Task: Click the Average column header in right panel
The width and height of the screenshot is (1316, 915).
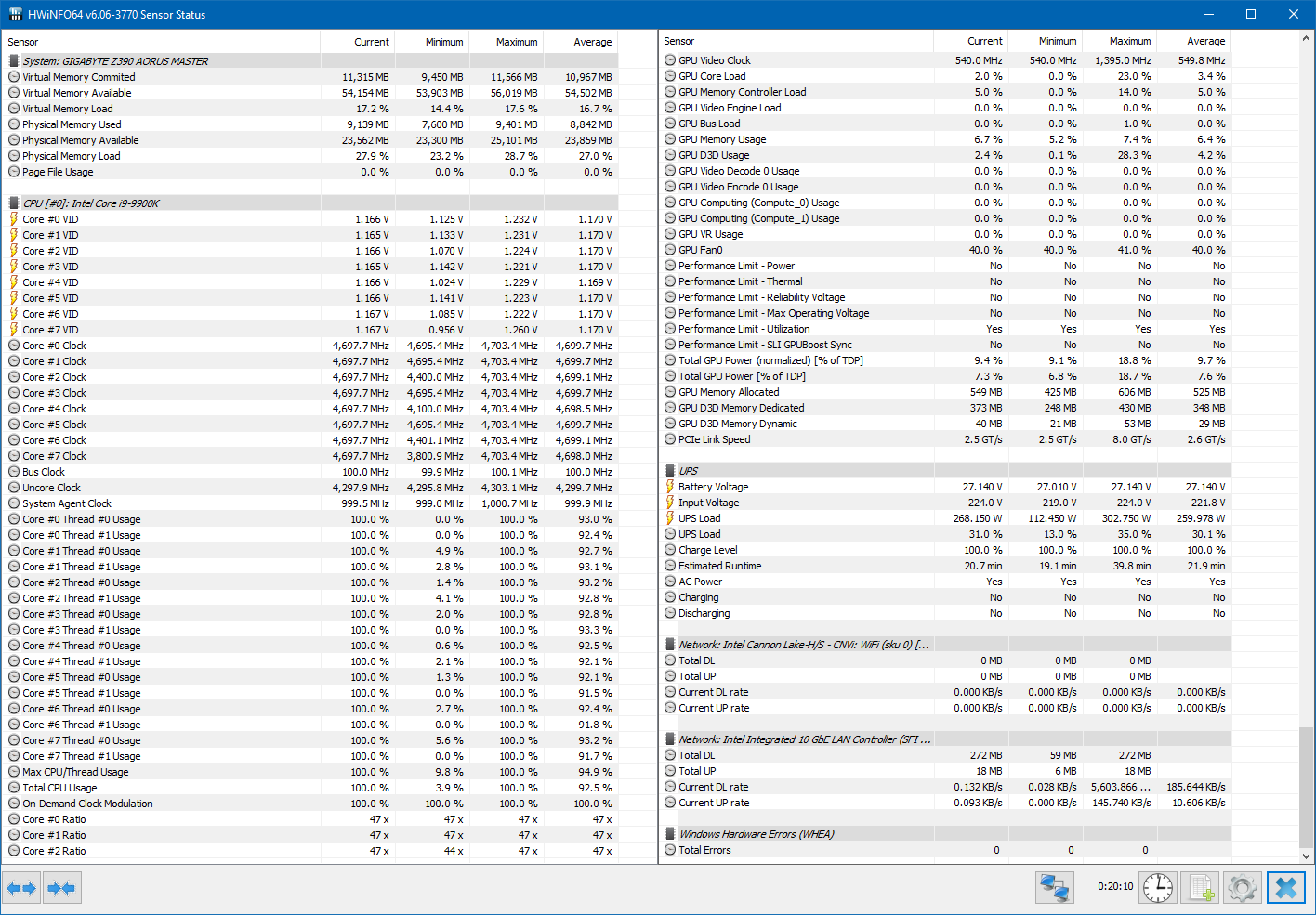Action: click(1194, 41)
